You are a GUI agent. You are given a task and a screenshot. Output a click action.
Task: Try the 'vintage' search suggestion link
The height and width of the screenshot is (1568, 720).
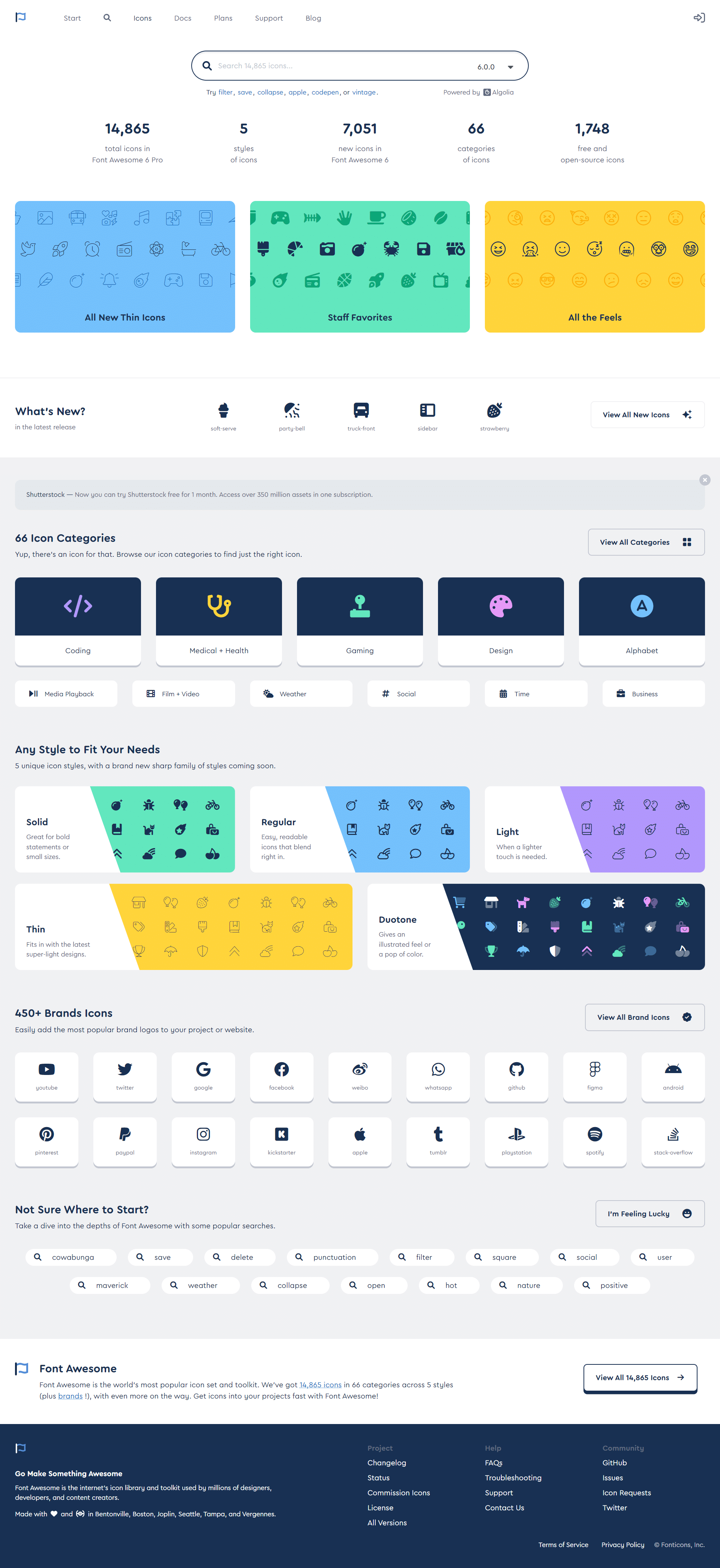point(364,93)
